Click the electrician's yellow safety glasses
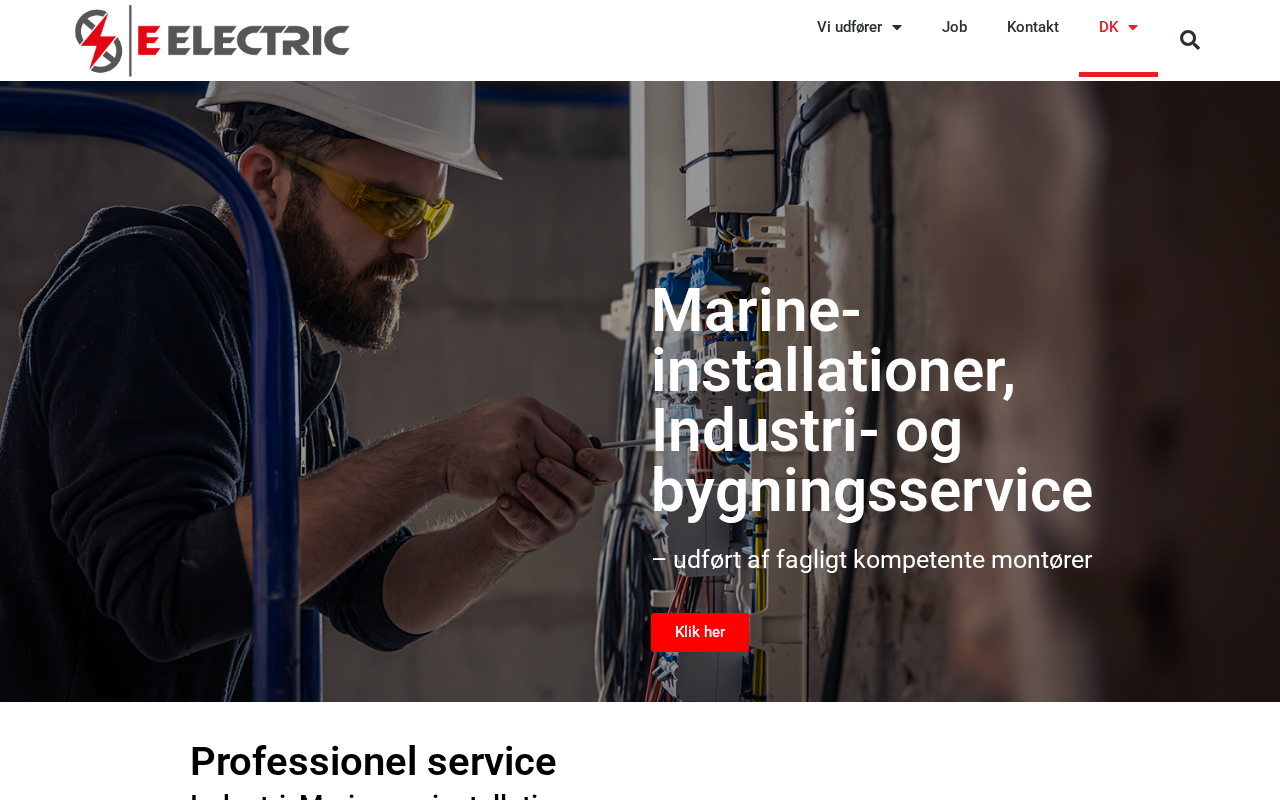Screen dimensions: 1280x800 click(365, 195)
